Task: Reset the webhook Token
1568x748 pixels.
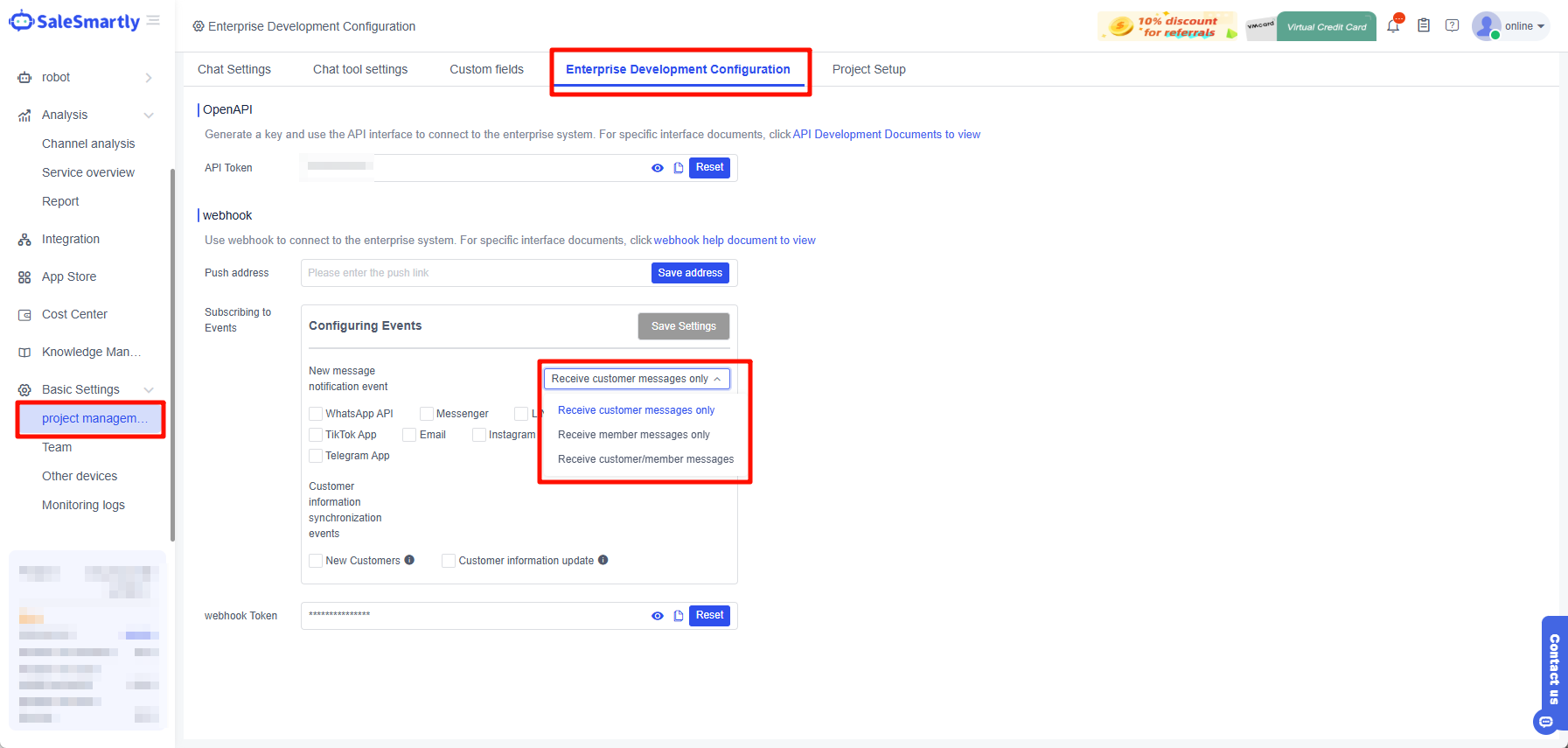Action: (x=709, y=615)
